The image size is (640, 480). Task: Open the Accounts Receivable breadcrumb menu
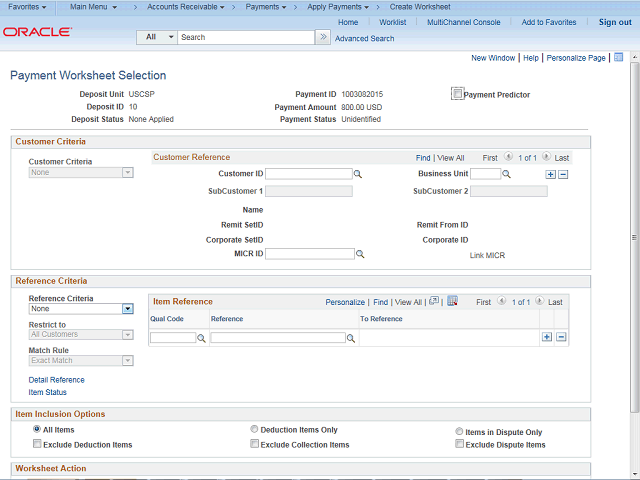(x=186, y=7)
